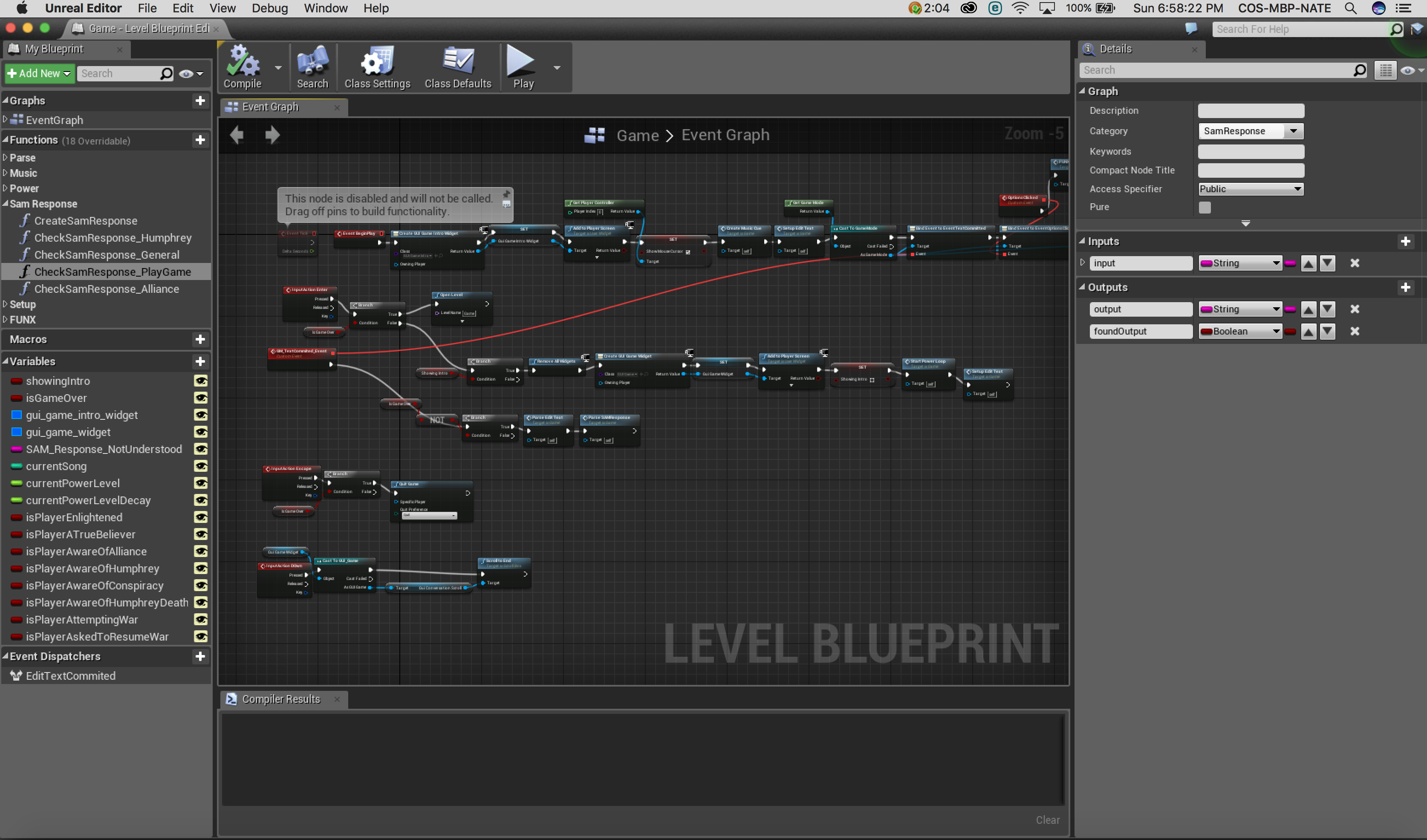Move the input parameter up
This screenshot has height=840, width=1427.
tap(1308, 263)
